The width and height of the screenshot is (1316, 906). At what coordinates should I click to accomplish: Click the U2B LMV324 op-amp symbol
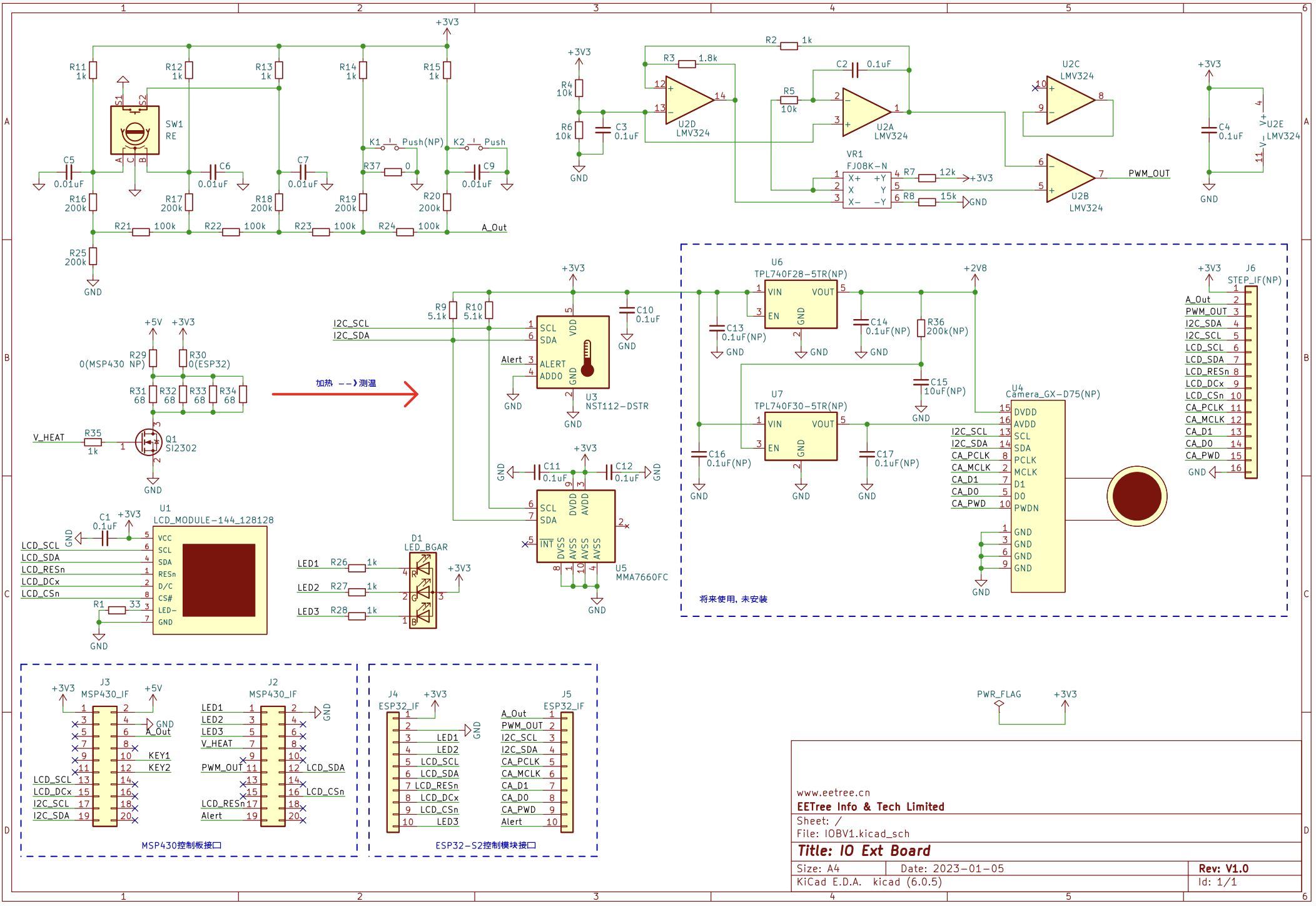tap(1070, 178)
